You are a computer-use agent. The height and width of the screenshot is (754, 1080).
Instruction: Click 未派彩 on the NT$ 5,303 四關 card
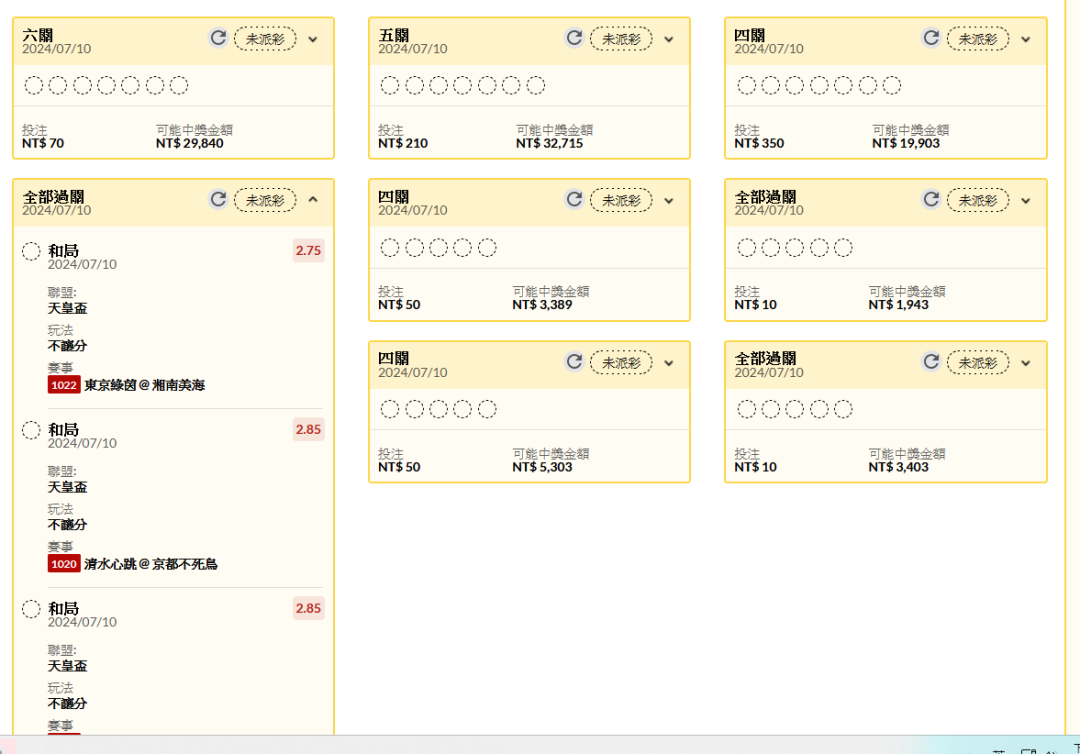click(x=621, y=362)
